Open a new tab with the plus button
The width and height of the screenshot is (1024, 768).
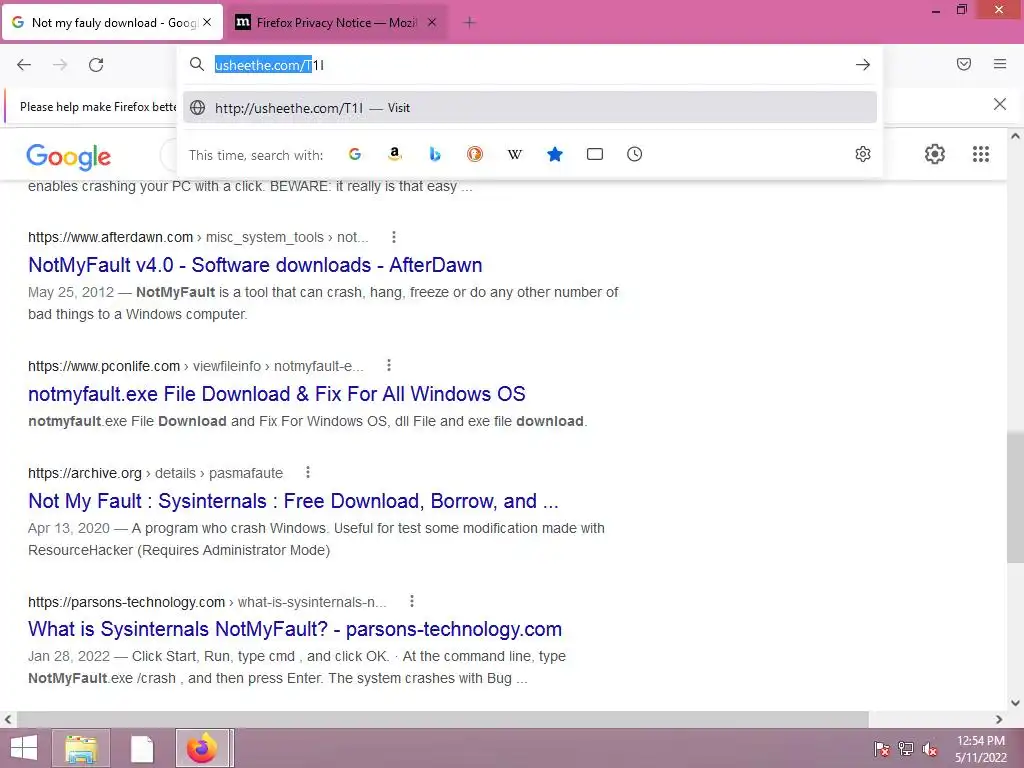469,23
